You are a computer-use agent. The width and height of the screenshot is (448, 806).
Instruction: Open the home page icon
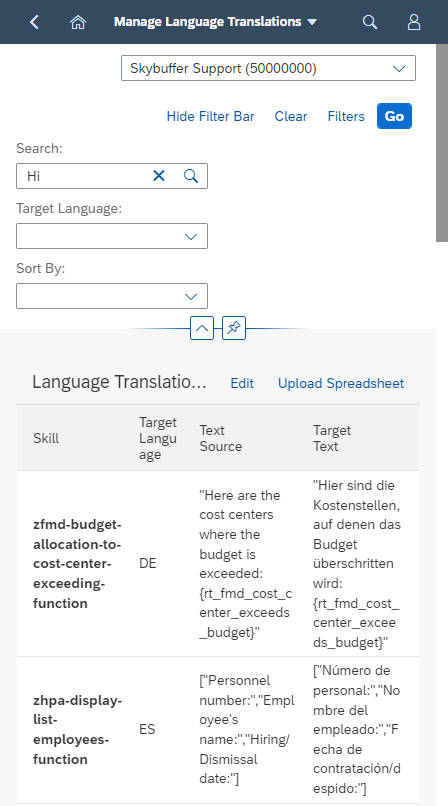click(78, 22)
